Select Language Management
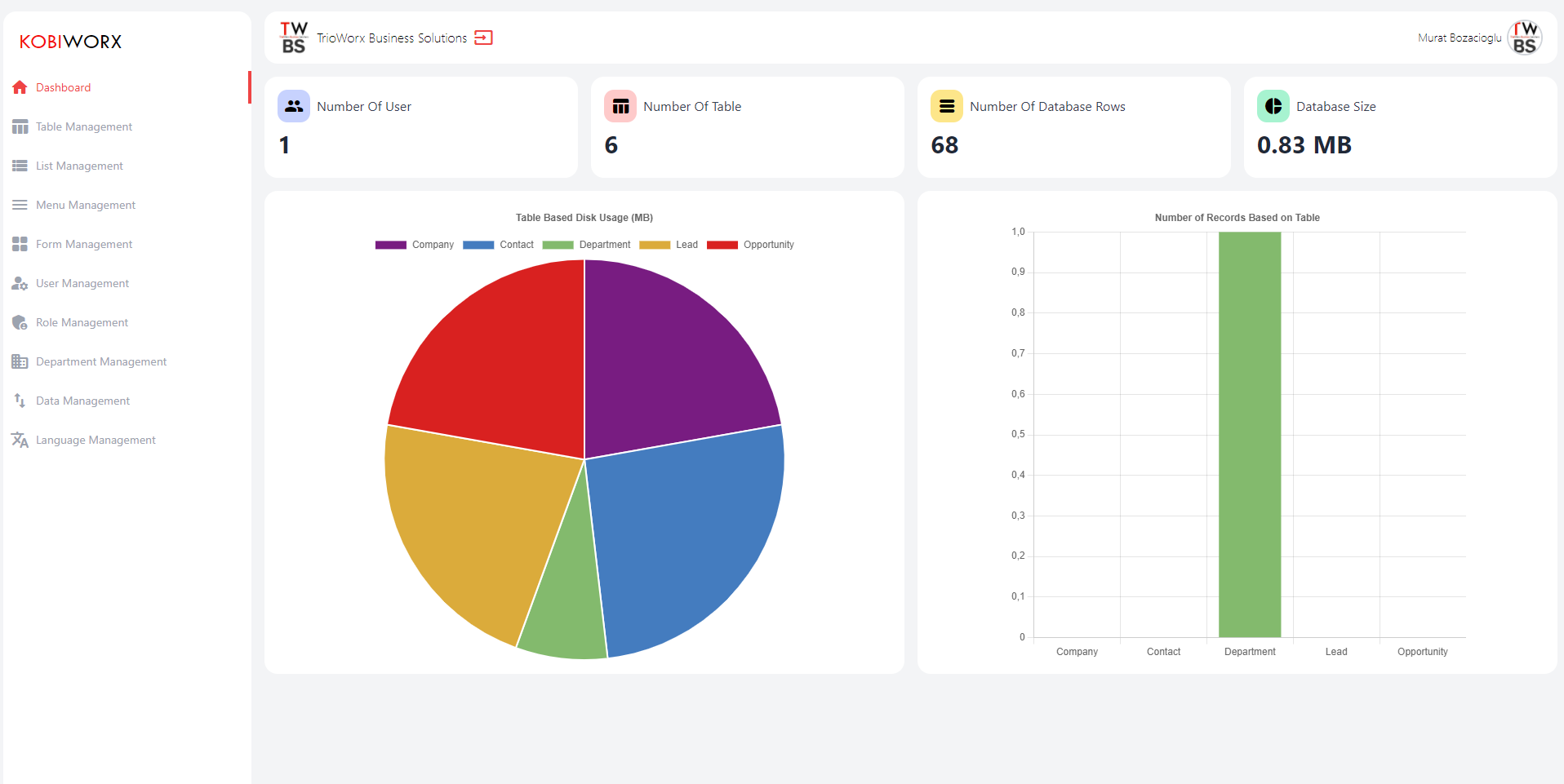This screenshot has width=1564, height=784. tap(127, 440)
